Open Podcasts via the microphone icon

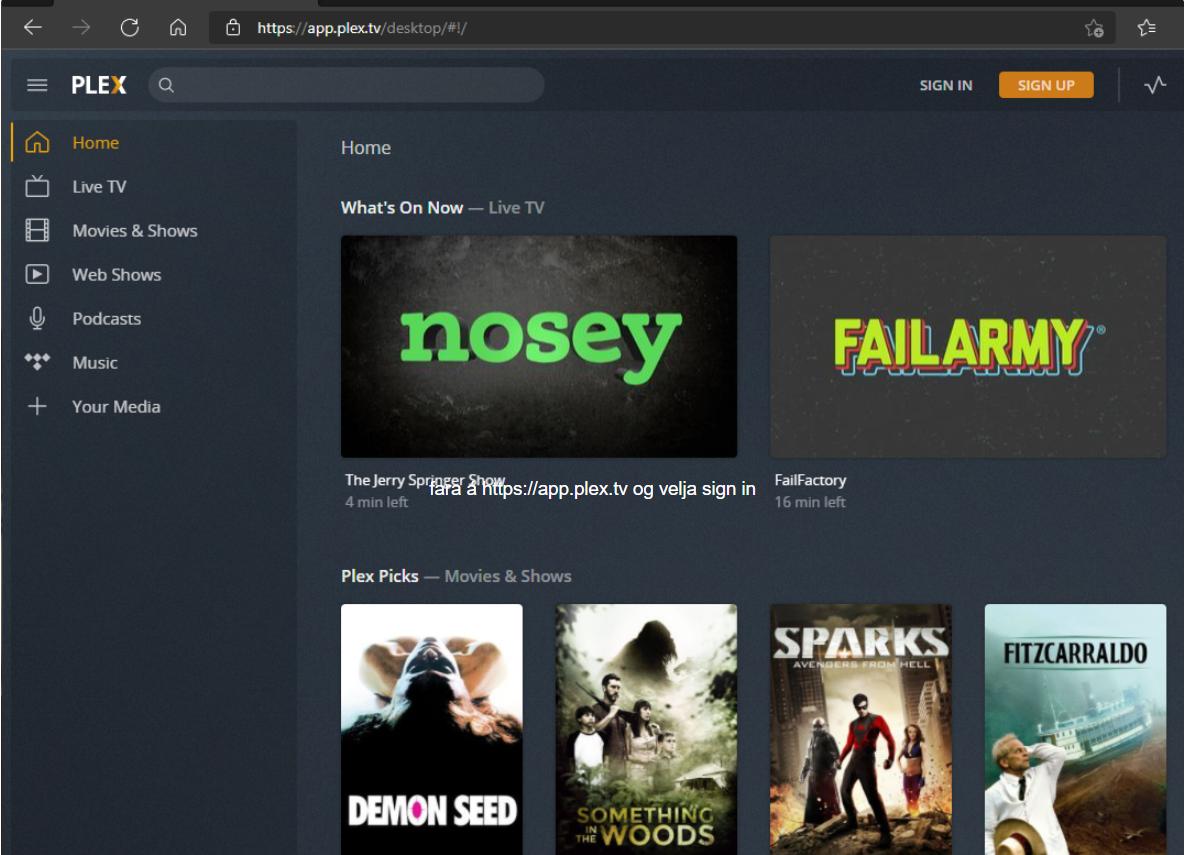pos(37,319)
